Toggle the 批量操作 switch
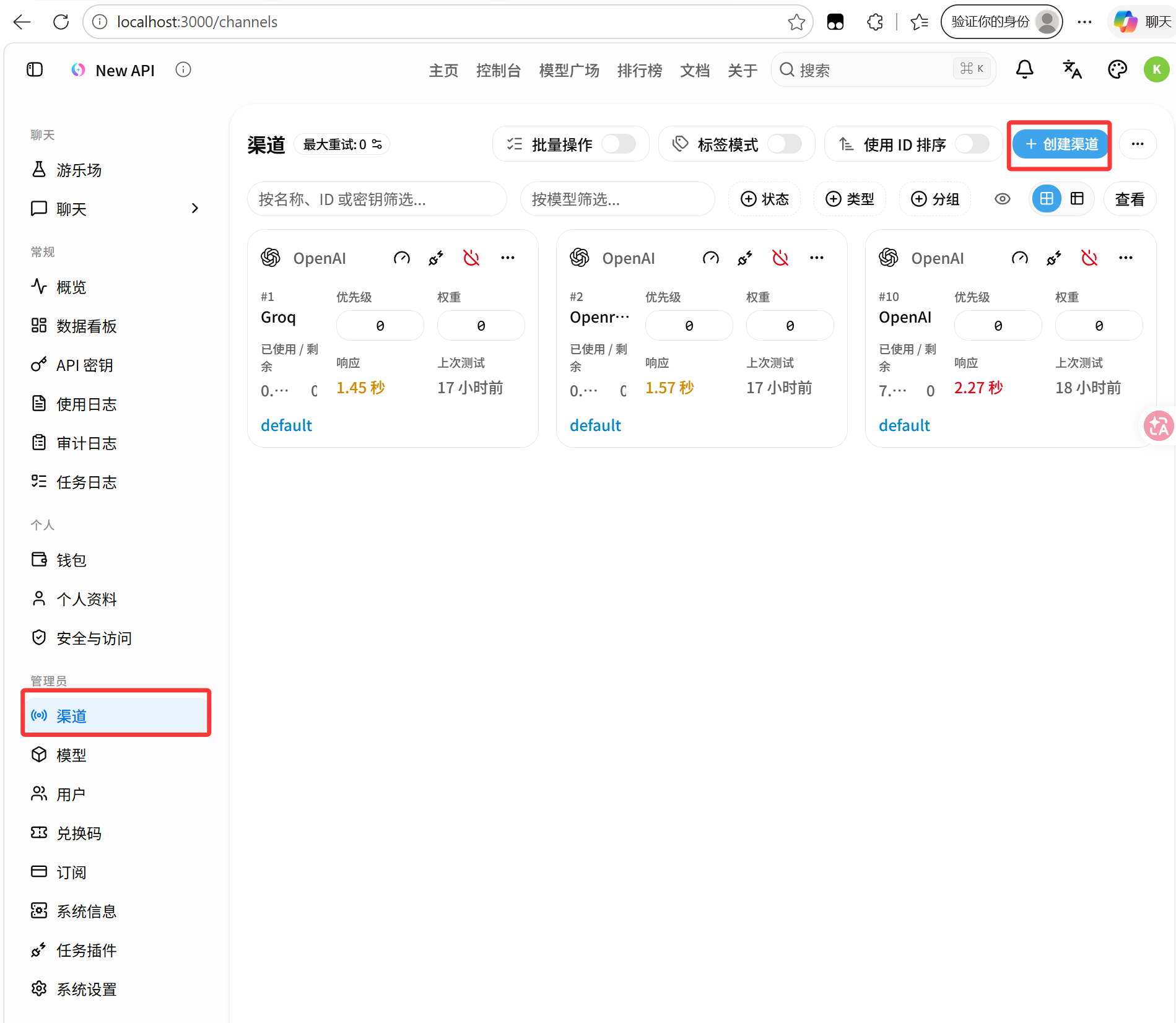This screenshot has height=1023, width=1176. [619, 144]
